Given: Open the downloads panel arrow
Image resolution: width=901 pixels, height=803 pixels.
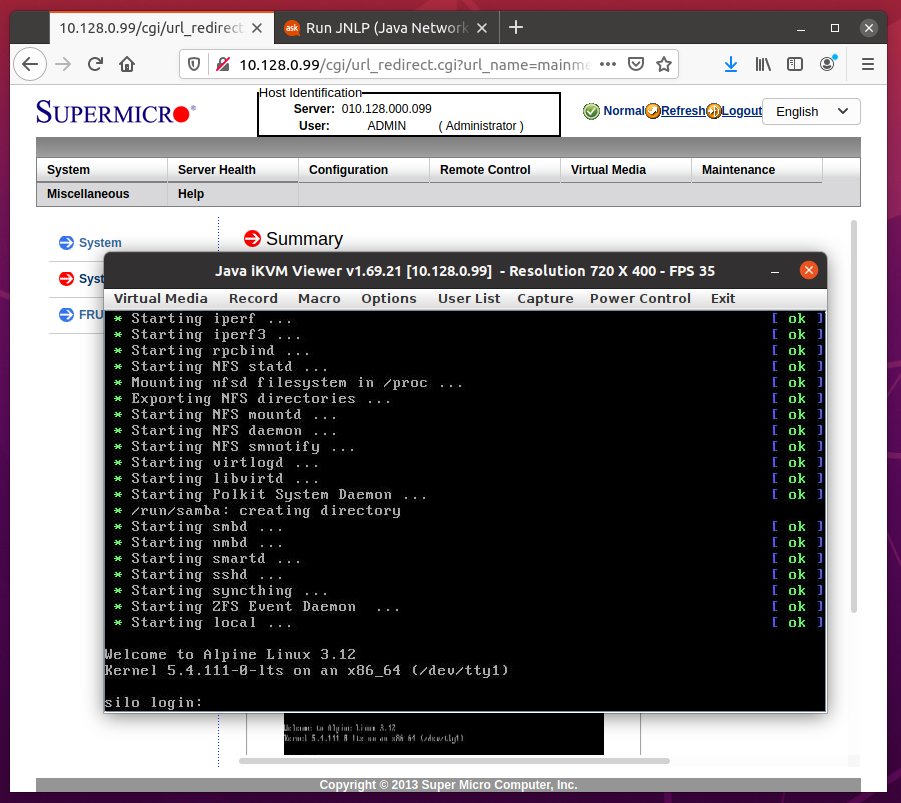Looking at the screenshot, I should pos(731,64).
